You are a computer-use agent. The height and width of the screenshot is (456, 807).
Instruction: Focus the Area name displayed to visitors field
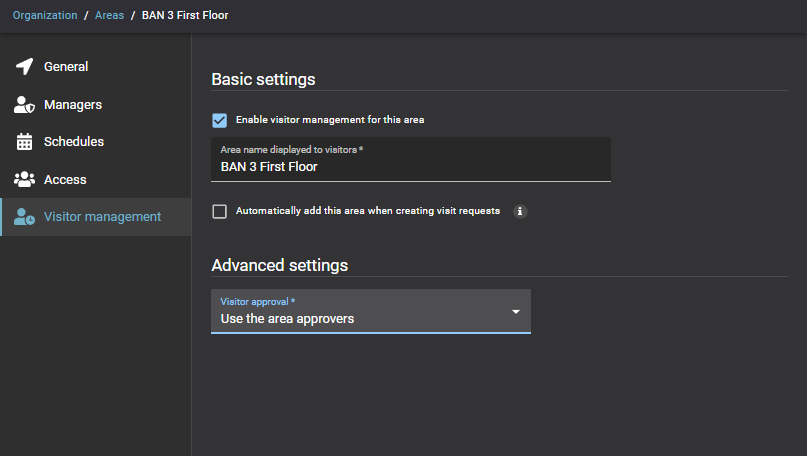[410, 167]
